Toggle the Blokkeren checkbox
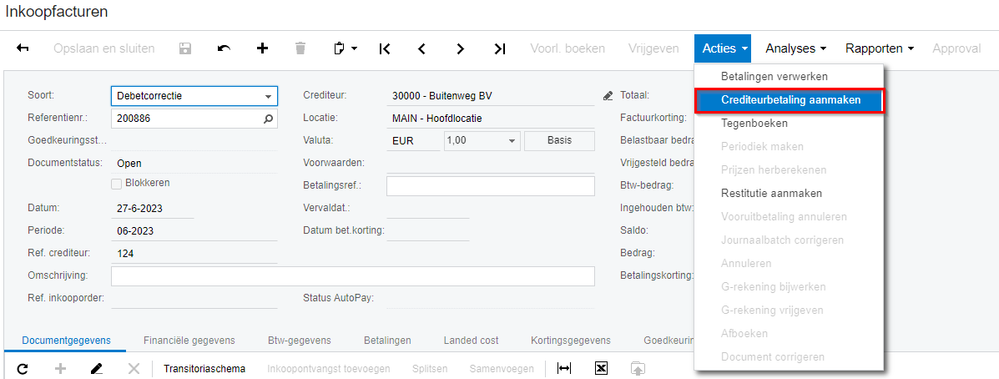Screen dimensions: 999x379 point(117,183)
